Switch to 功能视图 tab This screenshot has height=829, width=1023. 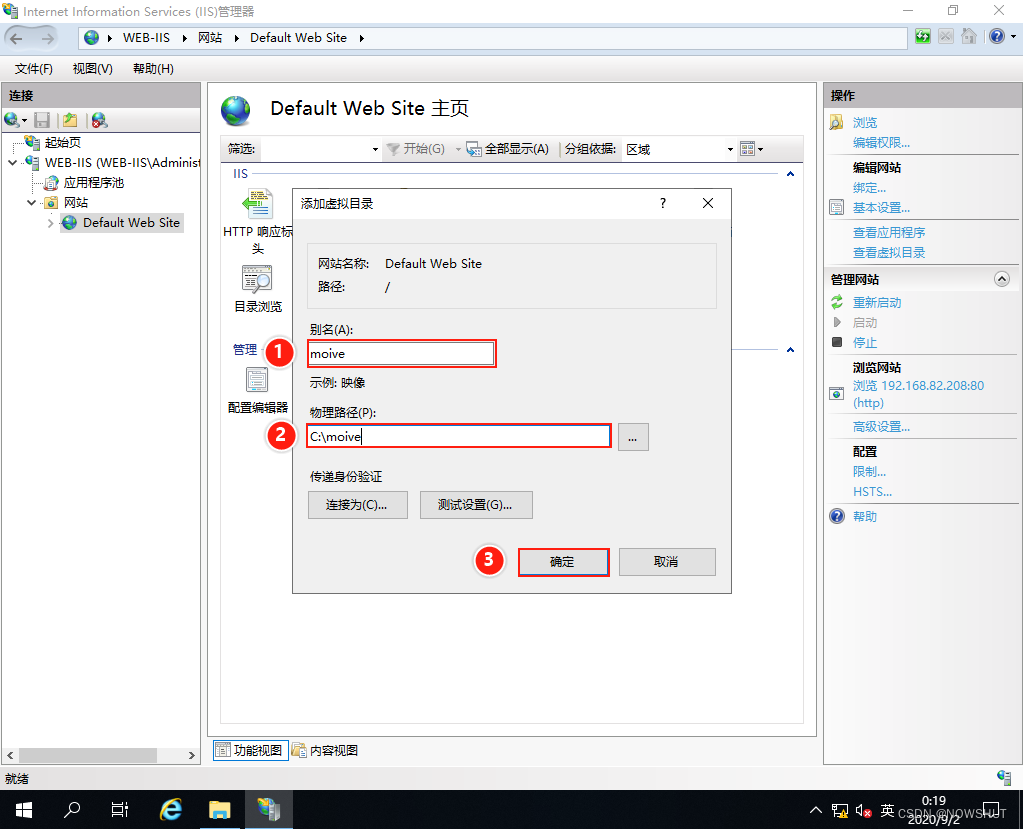[x=251, y=750]
